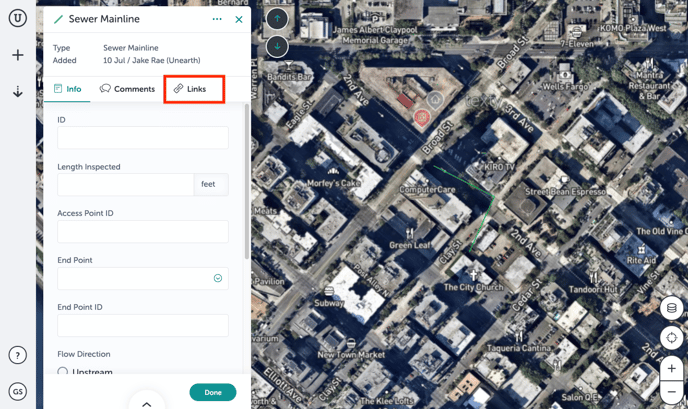688x409 pixels.
Task: Click the KIRO TV map label
Action: (499, 167)
